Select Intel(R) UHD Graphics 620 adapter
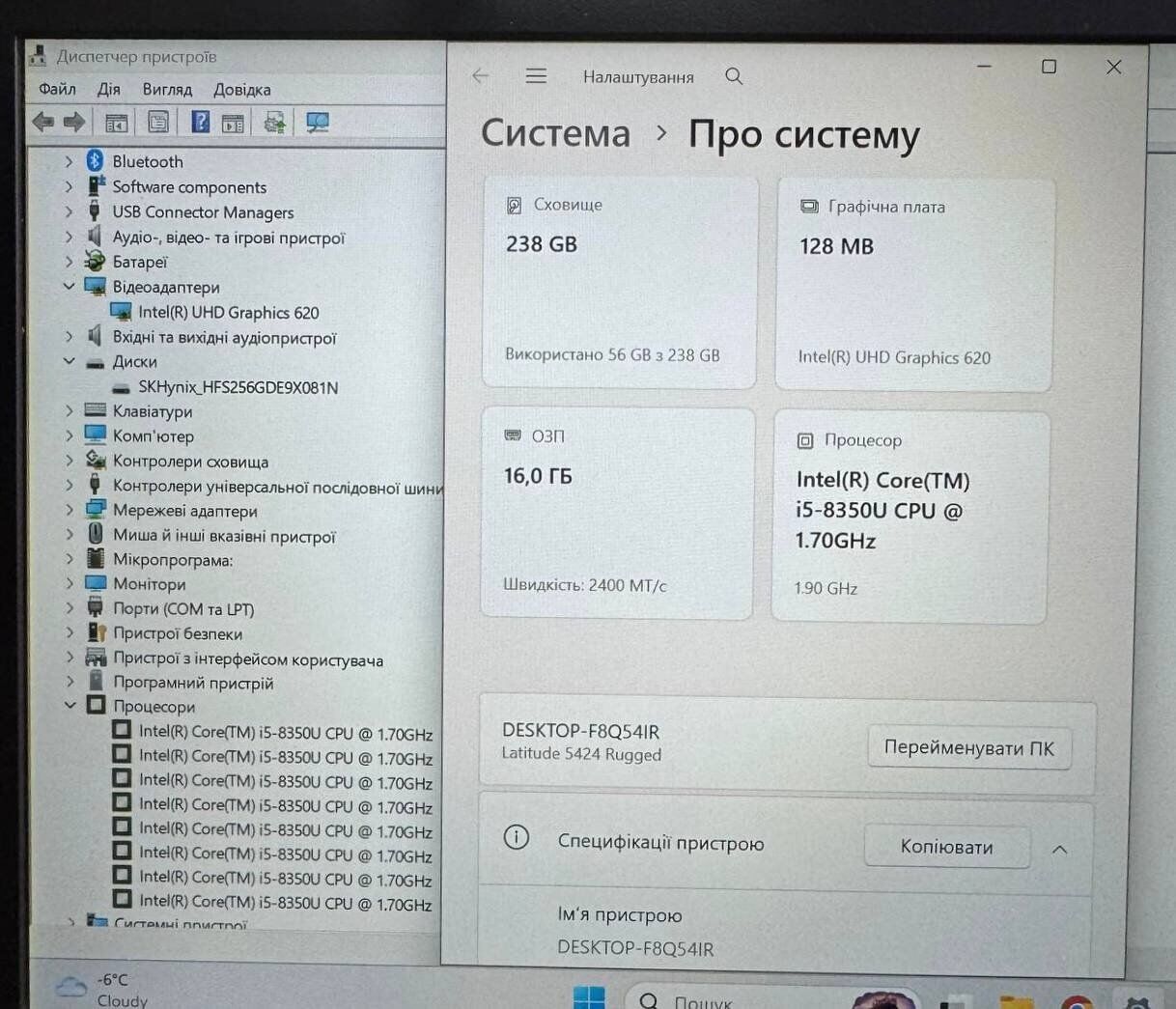 (228, 312)
